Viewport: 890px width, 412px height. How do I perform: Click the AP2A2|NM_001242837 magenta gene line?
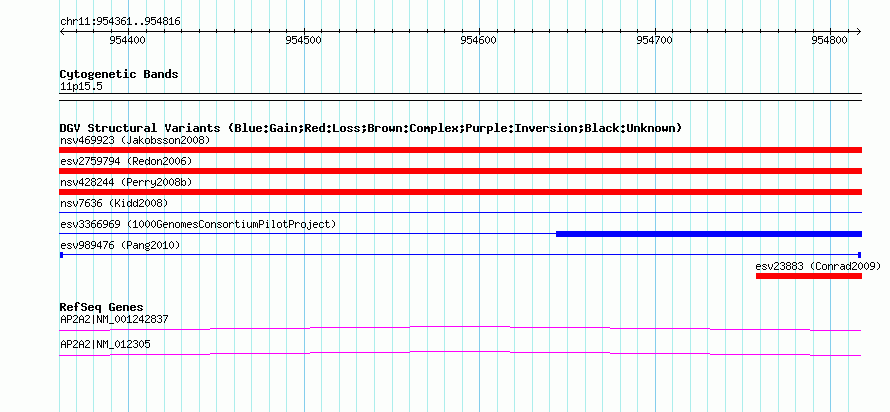pyautogui.click(x=460, y=328)
